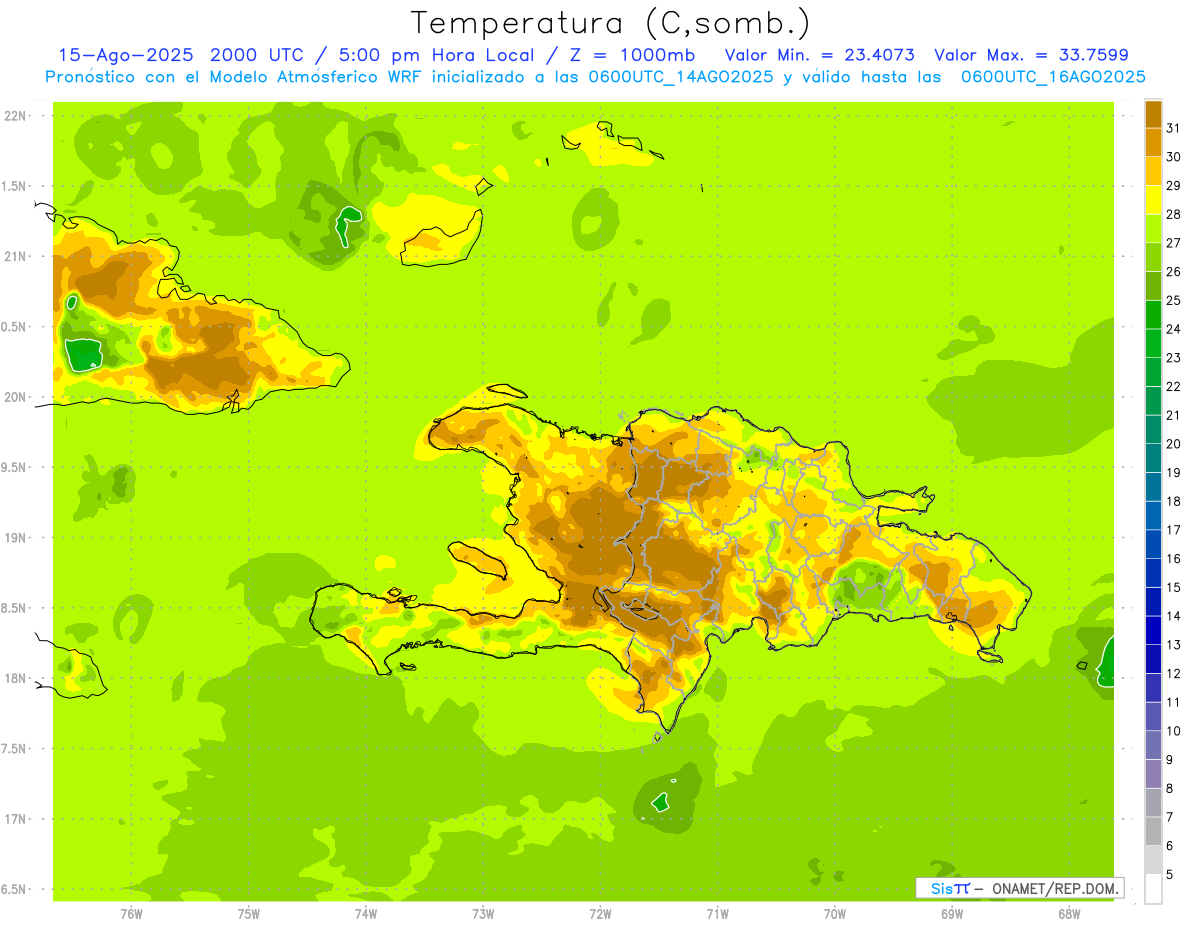
Task: Click the legend value '10'
Action: [1173, 731]
